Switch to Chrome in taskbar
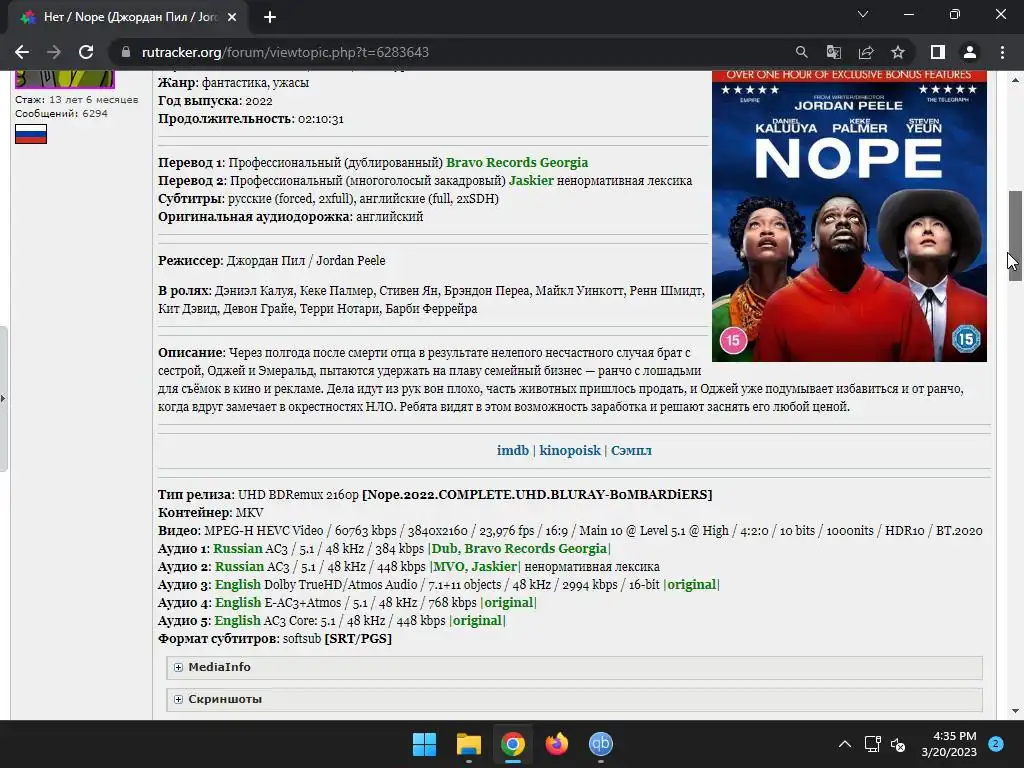Image resolution: width=1024 pixels, height=768 pixels. [513, 744]
